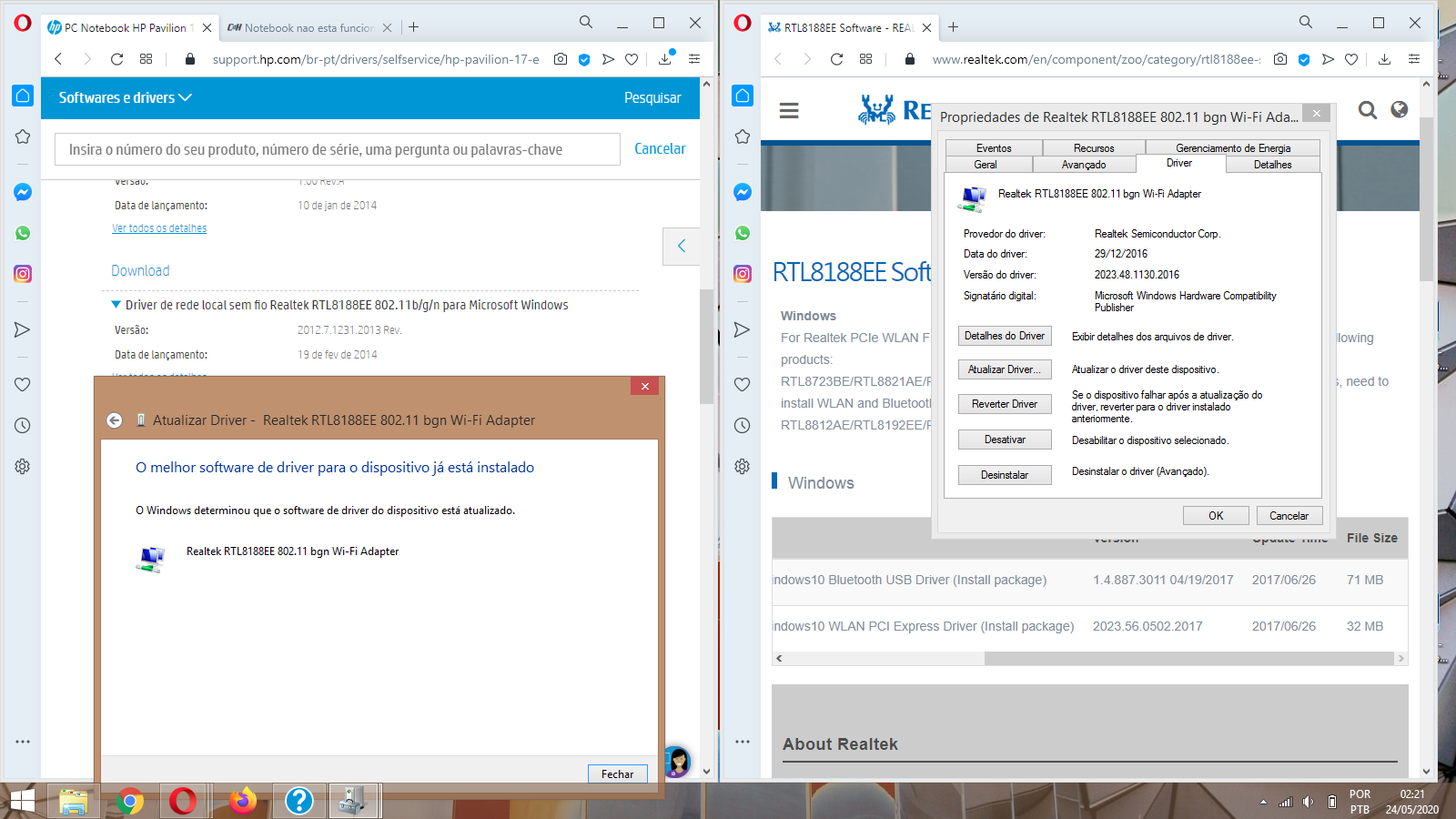
Task: Open File Explorer from taskbar
Action: pyautogui.click(x=74, y=801)
